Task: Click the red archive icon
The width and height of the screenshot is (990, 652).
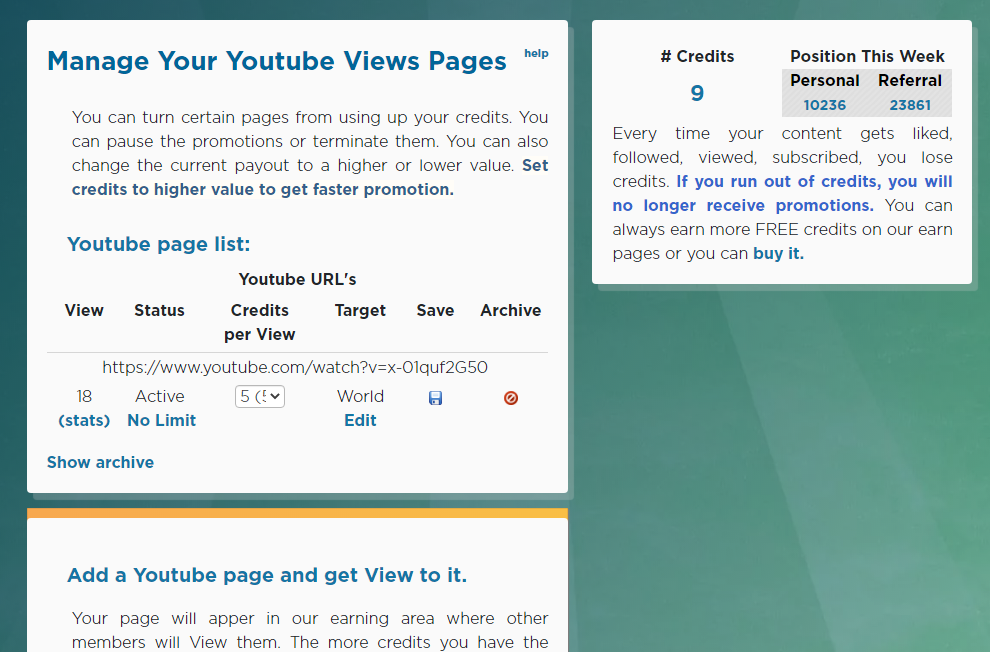Action: coord(511,398)
